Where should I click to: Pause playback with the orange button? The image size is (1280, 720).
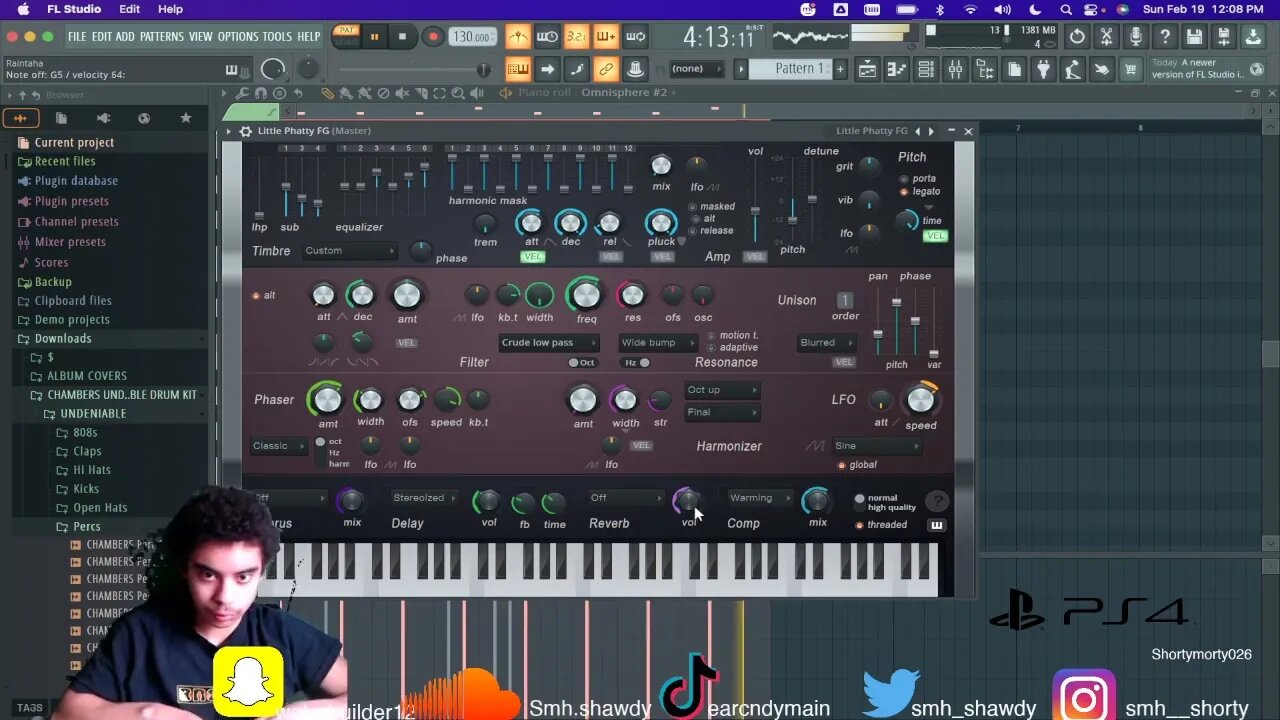[x=375, y=37]
